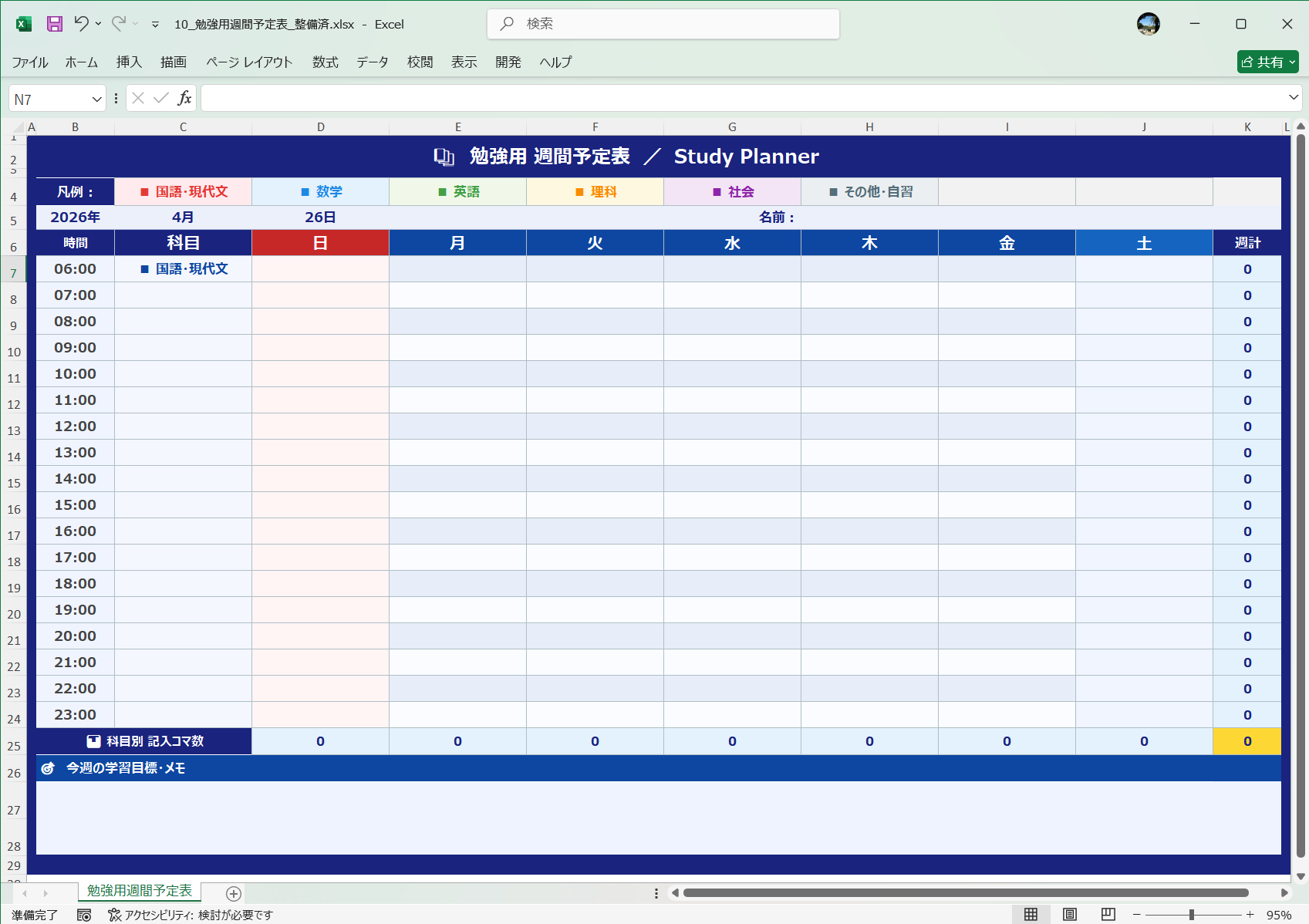
Task: Click the zoom out minus button
Action: pos(1136,915)
